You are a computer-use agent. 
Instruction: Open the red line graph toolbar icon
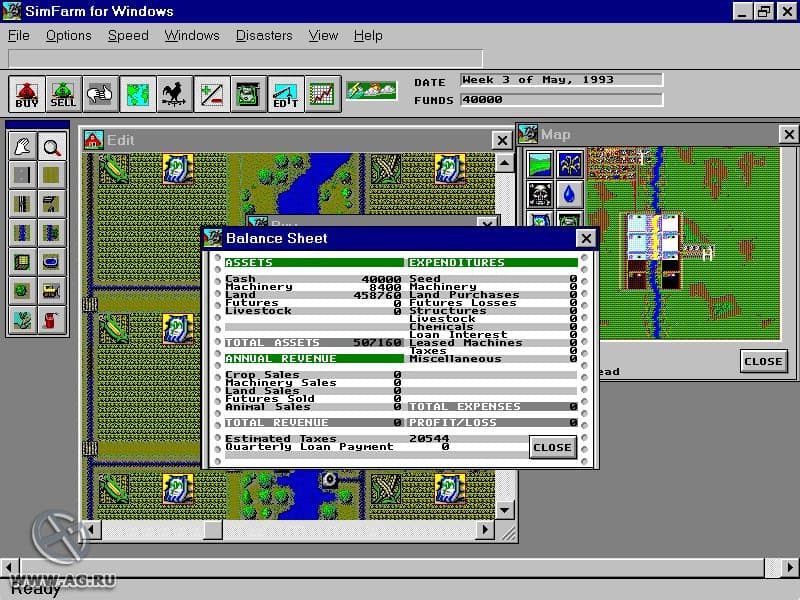(x=322, y=94)
